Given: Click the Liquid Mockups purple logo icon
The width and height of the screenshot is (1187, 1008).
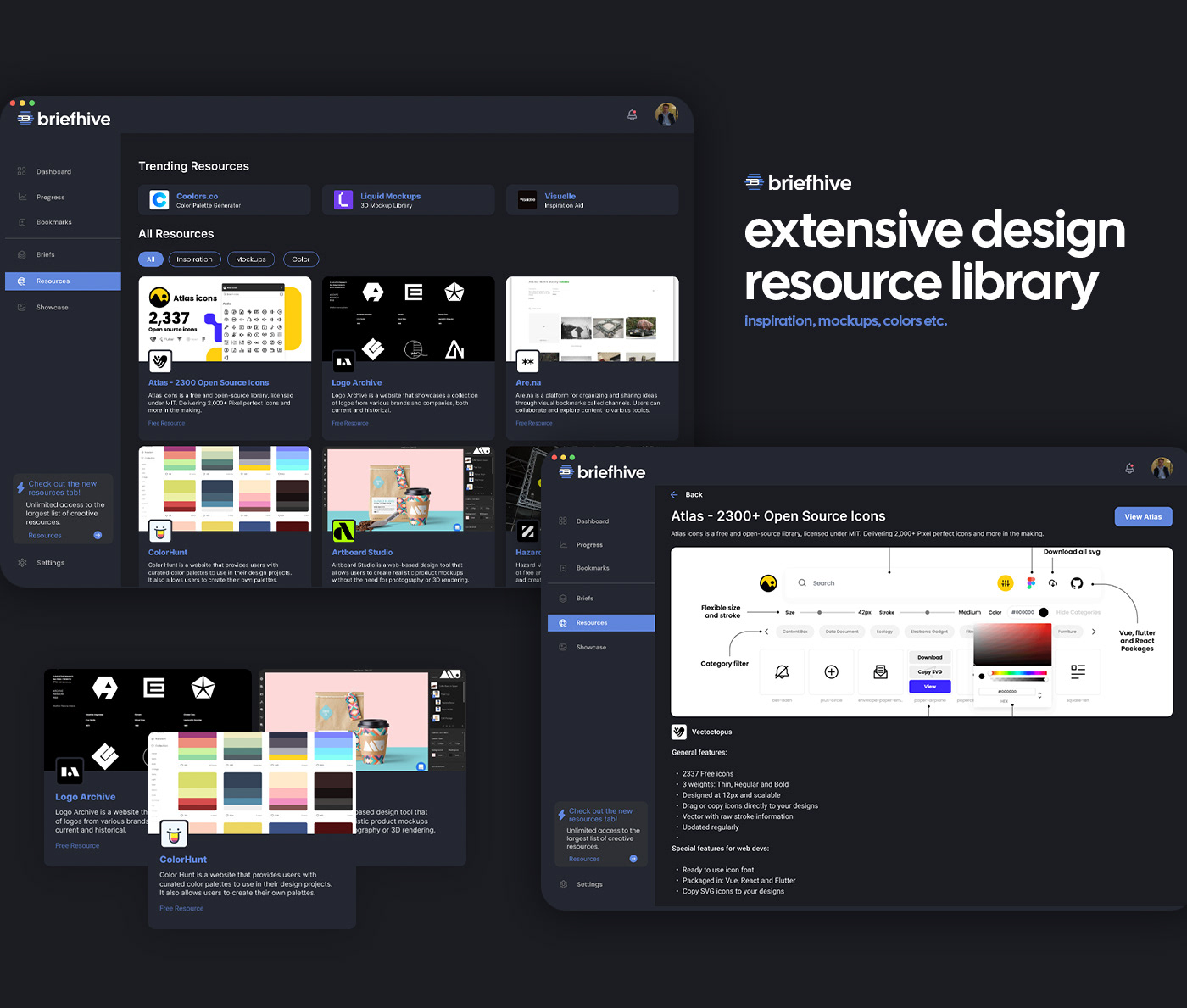Looking at the screenshot, I should tap(343, 200).
